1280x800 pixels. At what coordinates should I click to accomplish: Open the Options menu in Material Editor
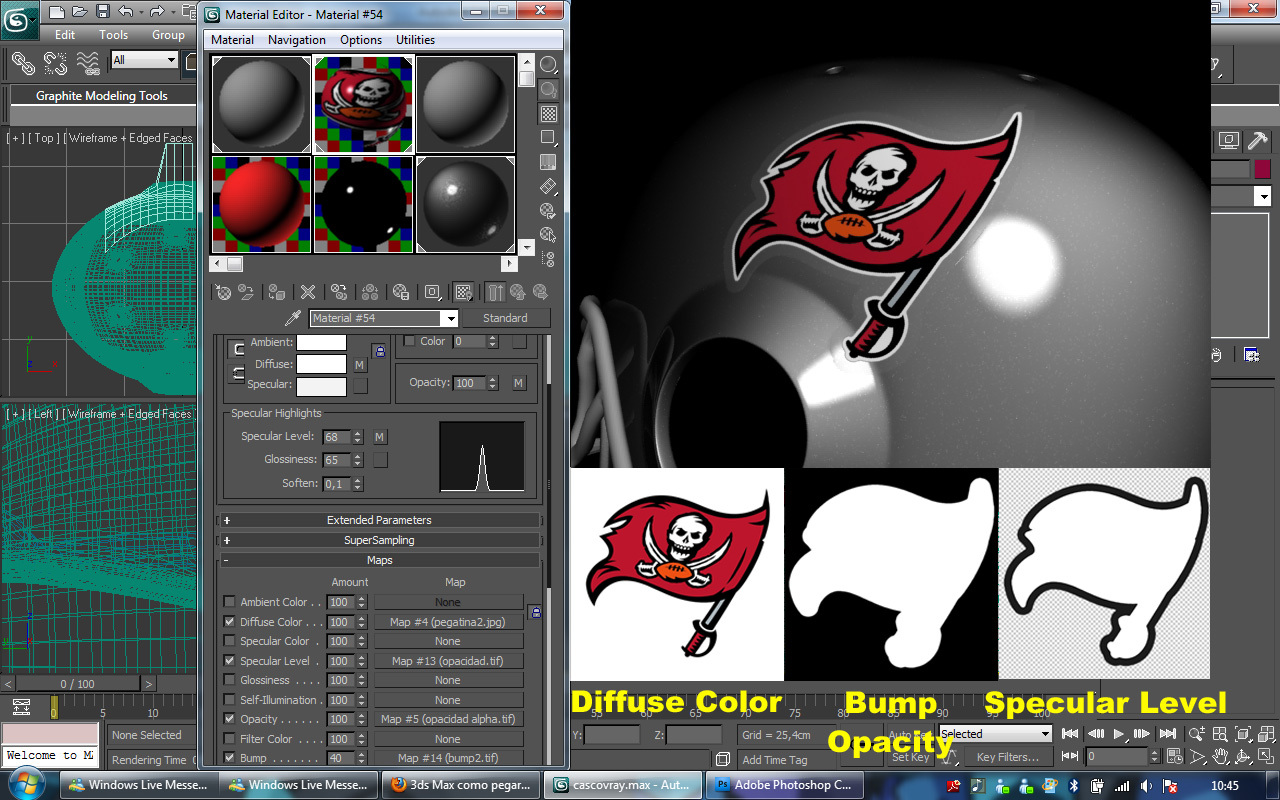[x=361, y=40]
